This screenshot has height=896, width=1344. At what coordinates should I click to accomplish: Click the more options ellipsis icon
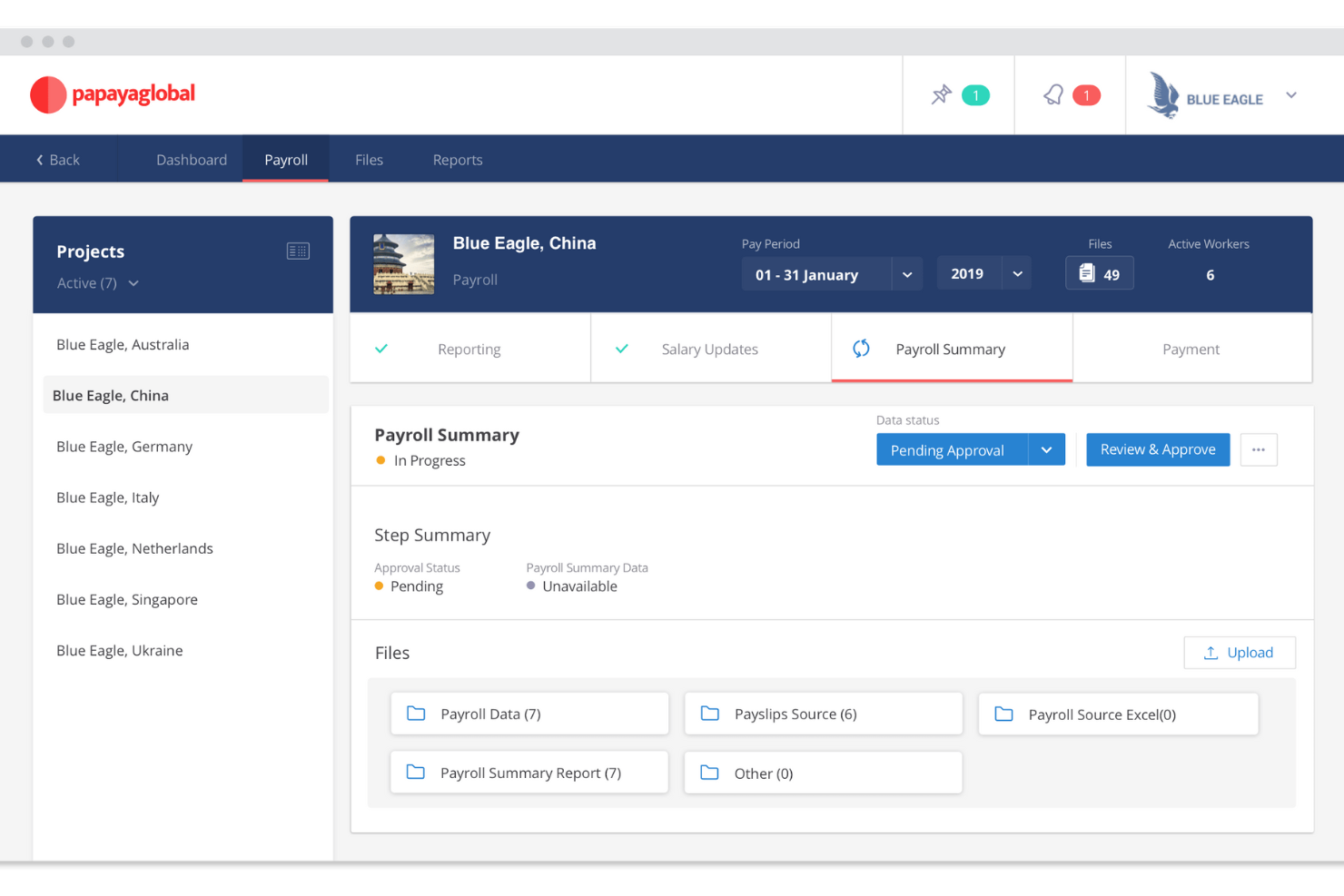[1259, 449]
